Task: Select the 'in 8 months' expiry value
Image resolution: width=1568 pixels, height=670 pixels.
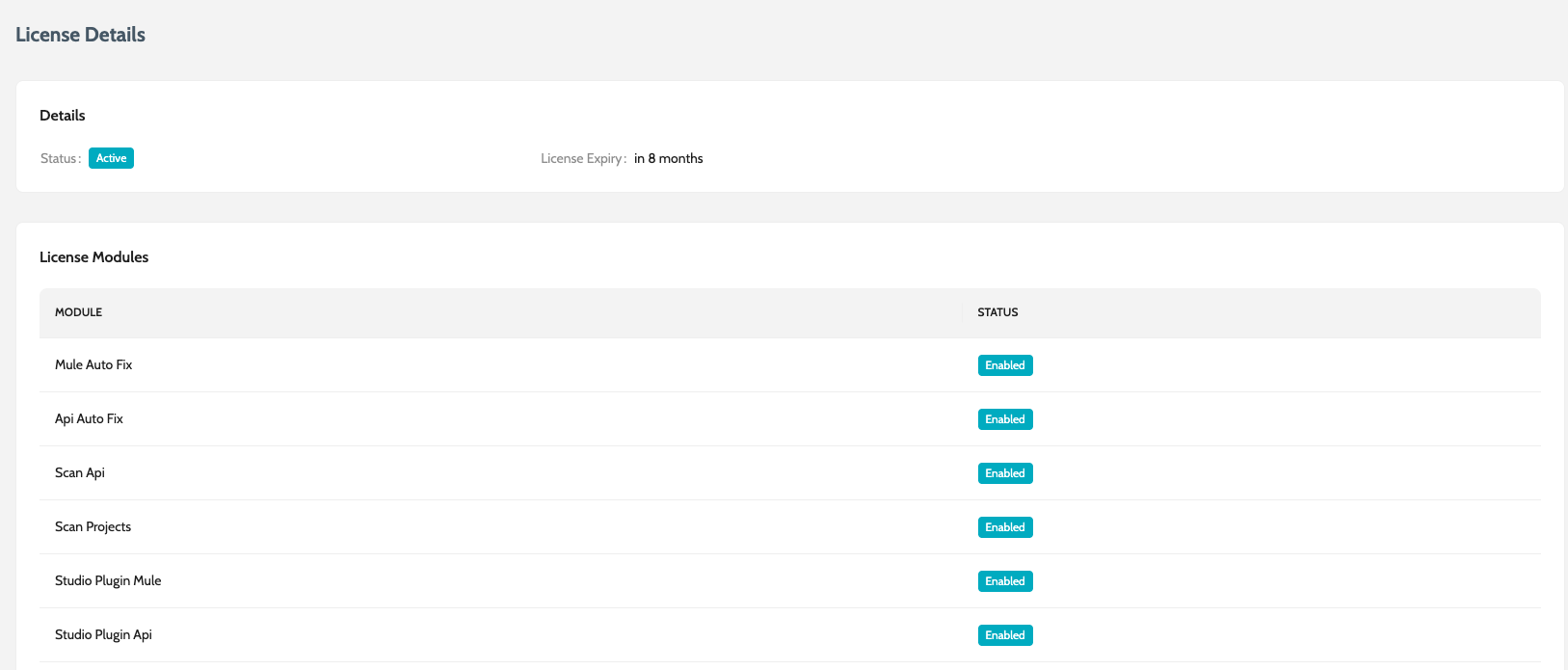Action: pos(668,159)
